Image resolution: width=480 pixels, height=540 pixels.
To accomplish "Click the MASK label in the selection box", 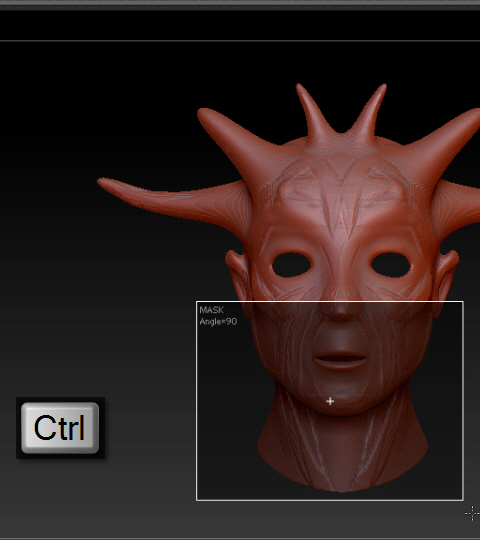I will point(211,310).
